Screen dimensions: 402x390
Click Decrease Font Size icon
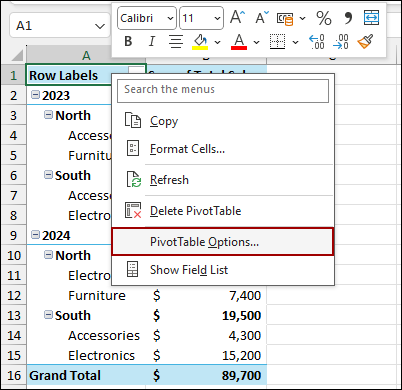(262, 17)
